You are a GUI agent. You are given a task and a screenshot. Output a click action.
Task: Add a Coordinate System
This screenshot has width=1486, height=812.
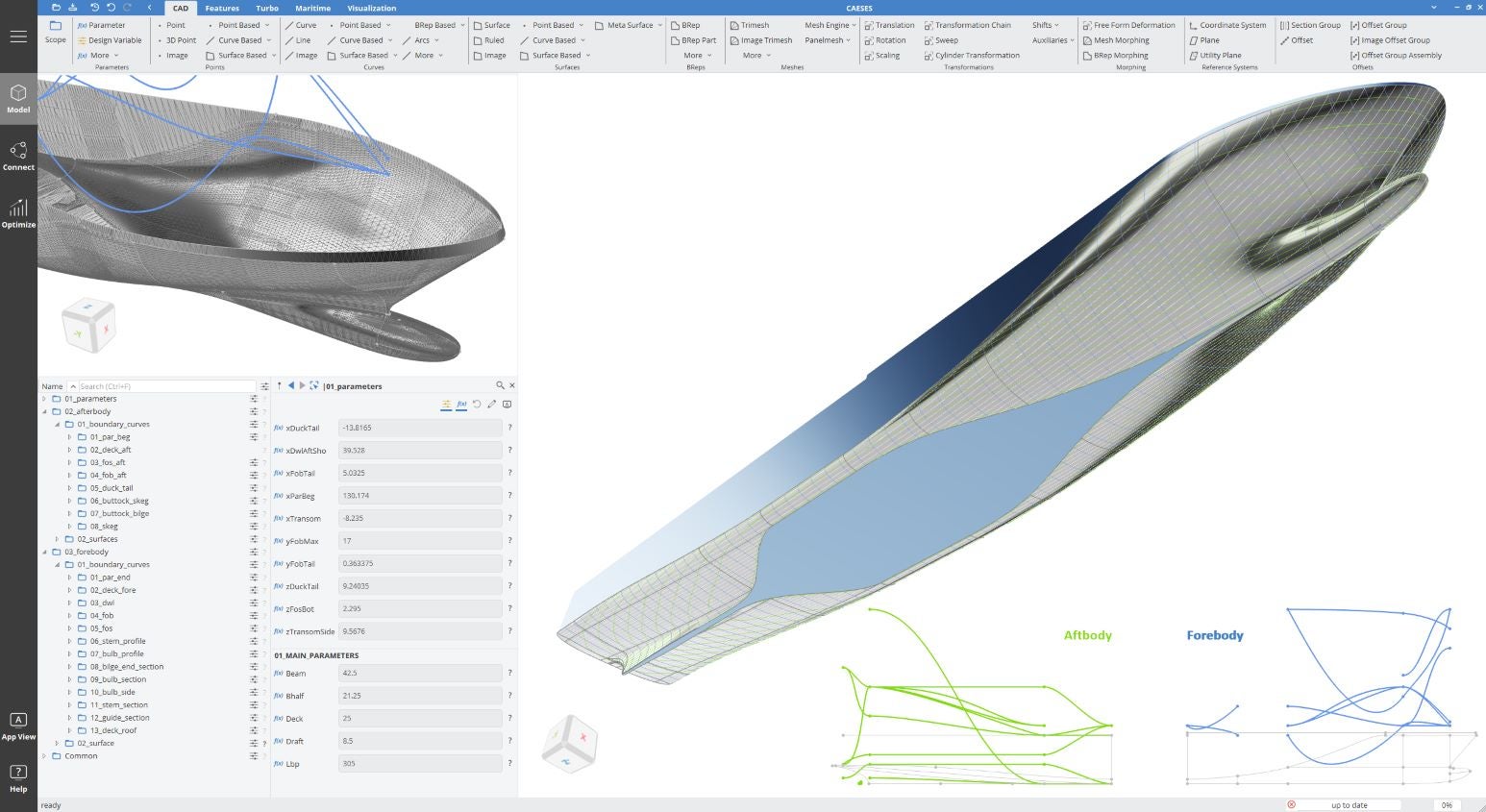coord(1226,25)
